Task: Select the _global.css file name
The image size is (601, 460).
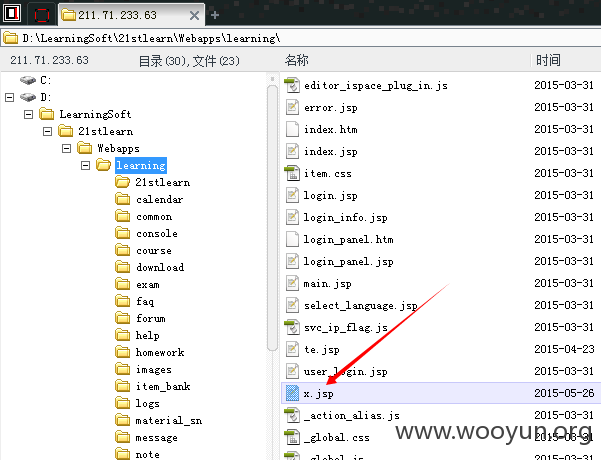Action: coord(337,437)
